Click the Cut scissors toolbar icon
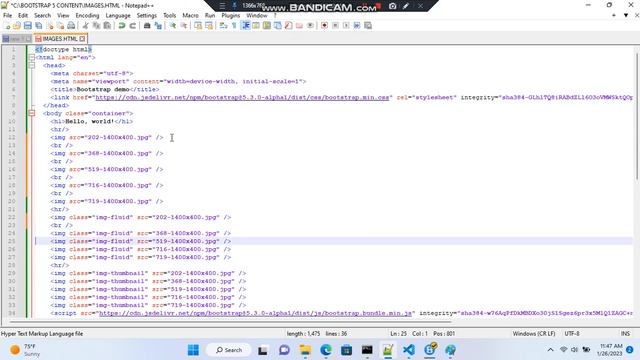The width and height of the screenshot is (640, 360). click(x=85, y=26)
